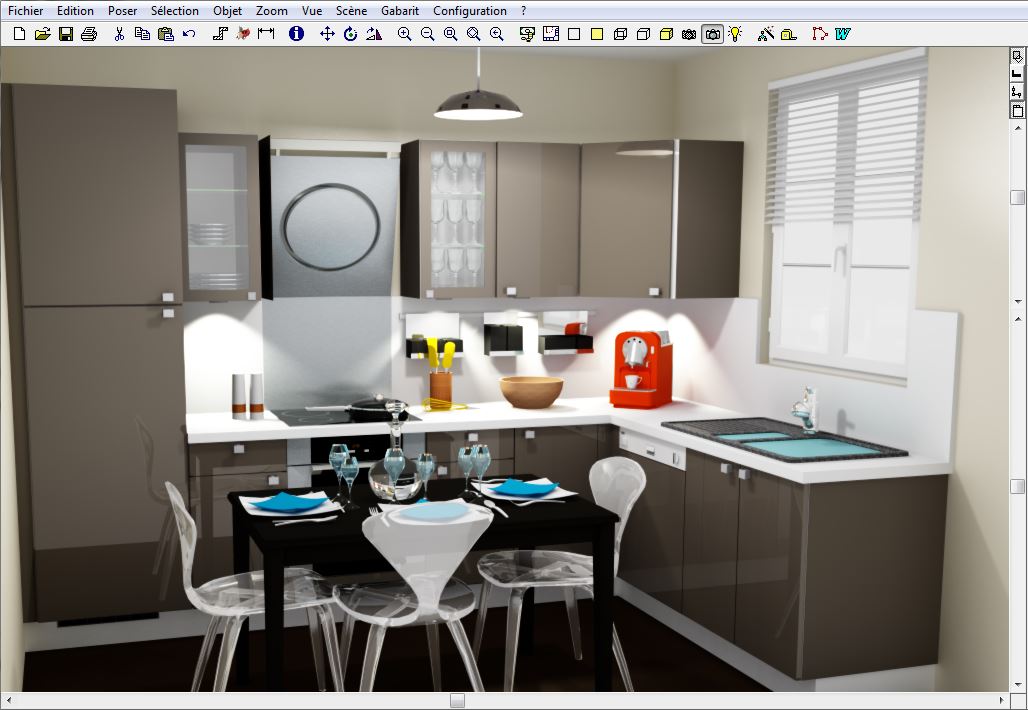This screenshot has width=1028, height=710.
Task: Click the Print icon in toolbar
Action: coord(89,34)
